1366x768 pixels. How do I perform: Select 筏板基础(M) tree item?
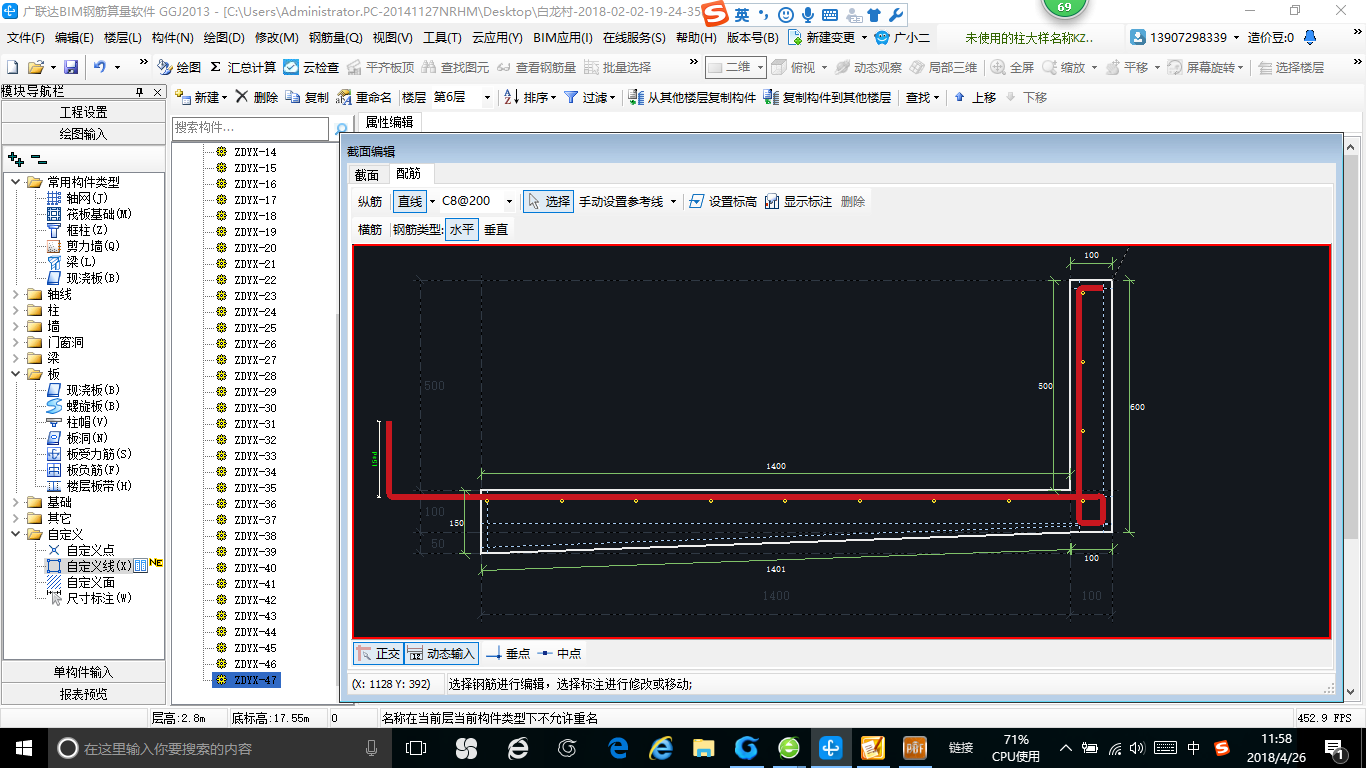coord(90,214)
